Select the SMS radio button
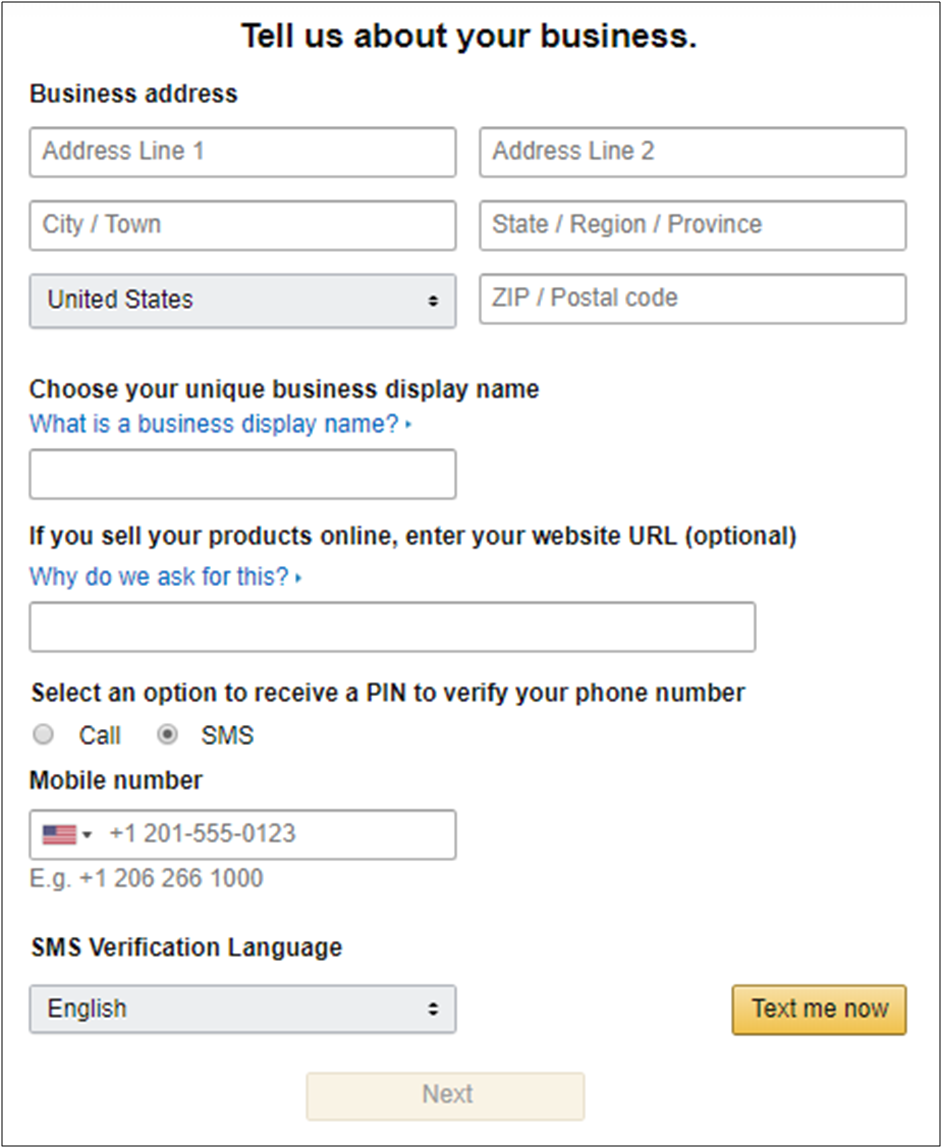 [x=168, y=735]
